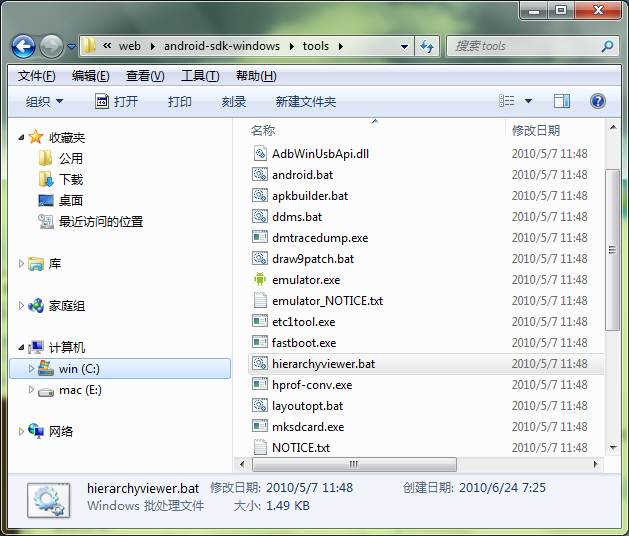Open the 工具(T) menu
The height and width of the screenshot is (536, 629).
coord(200,76)
